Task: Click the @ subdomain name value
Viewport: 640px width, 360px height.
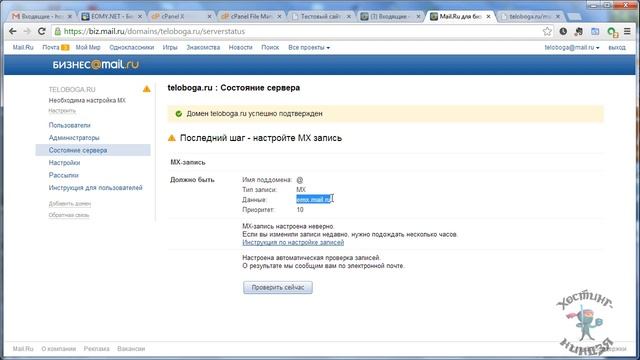Action: coord(300,180)
